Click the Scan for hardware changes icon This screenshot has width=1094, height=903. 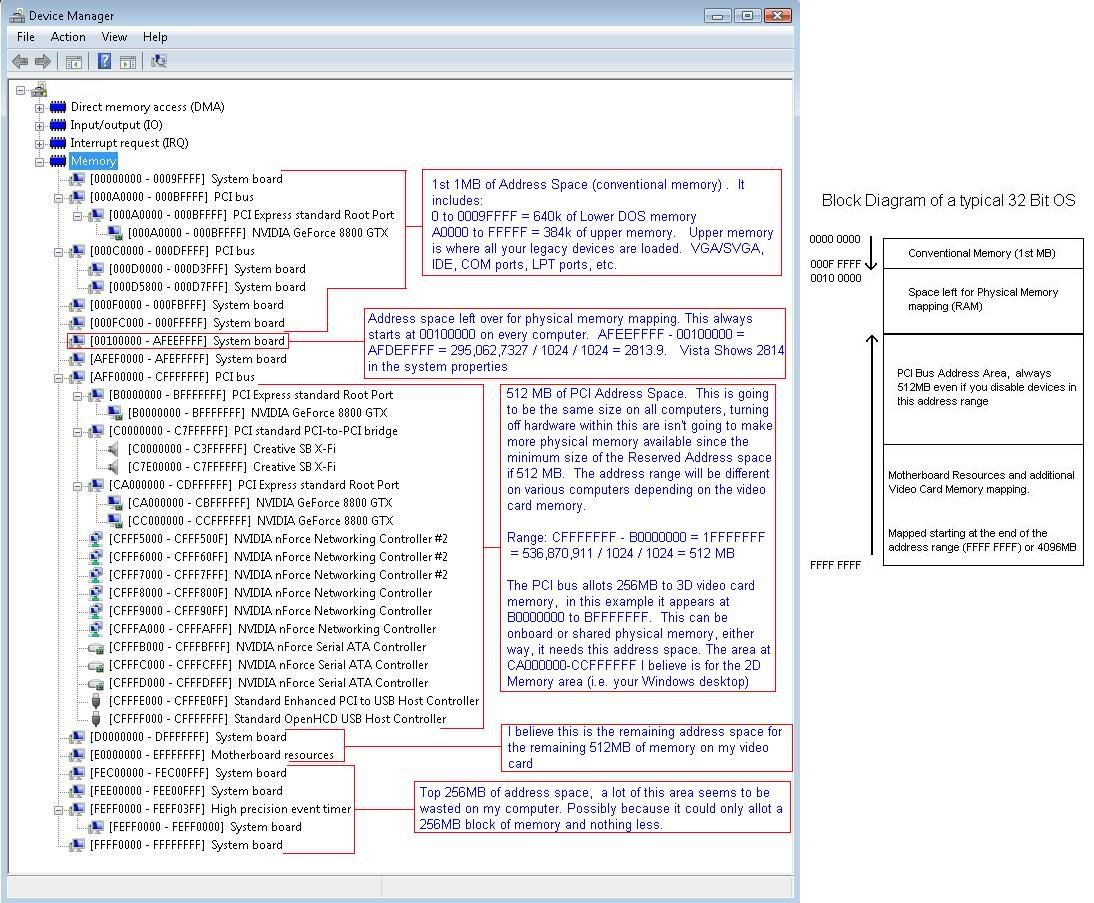tap(159, 61)
